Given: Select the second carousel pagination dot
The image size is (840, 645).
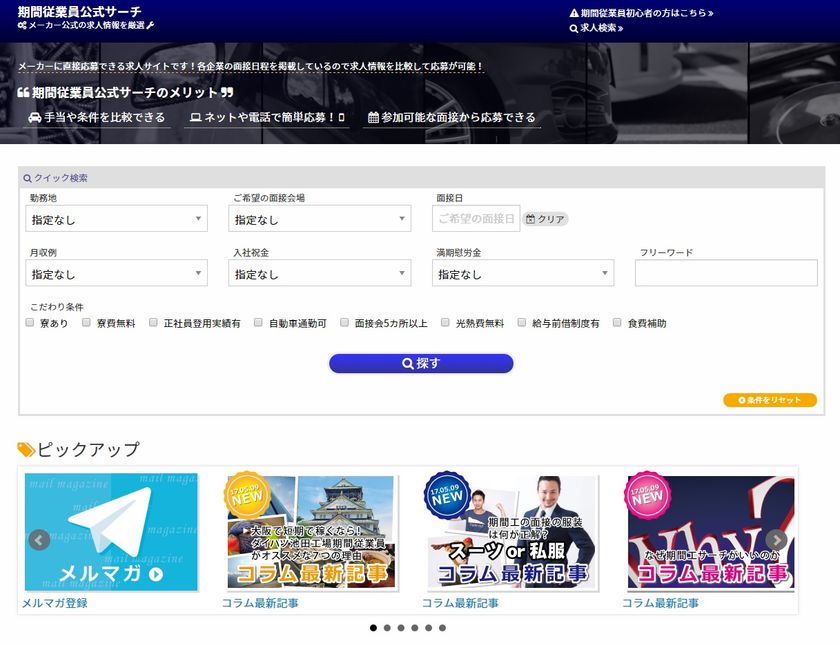Looking at the screenshot, I should tap(388, 629).
